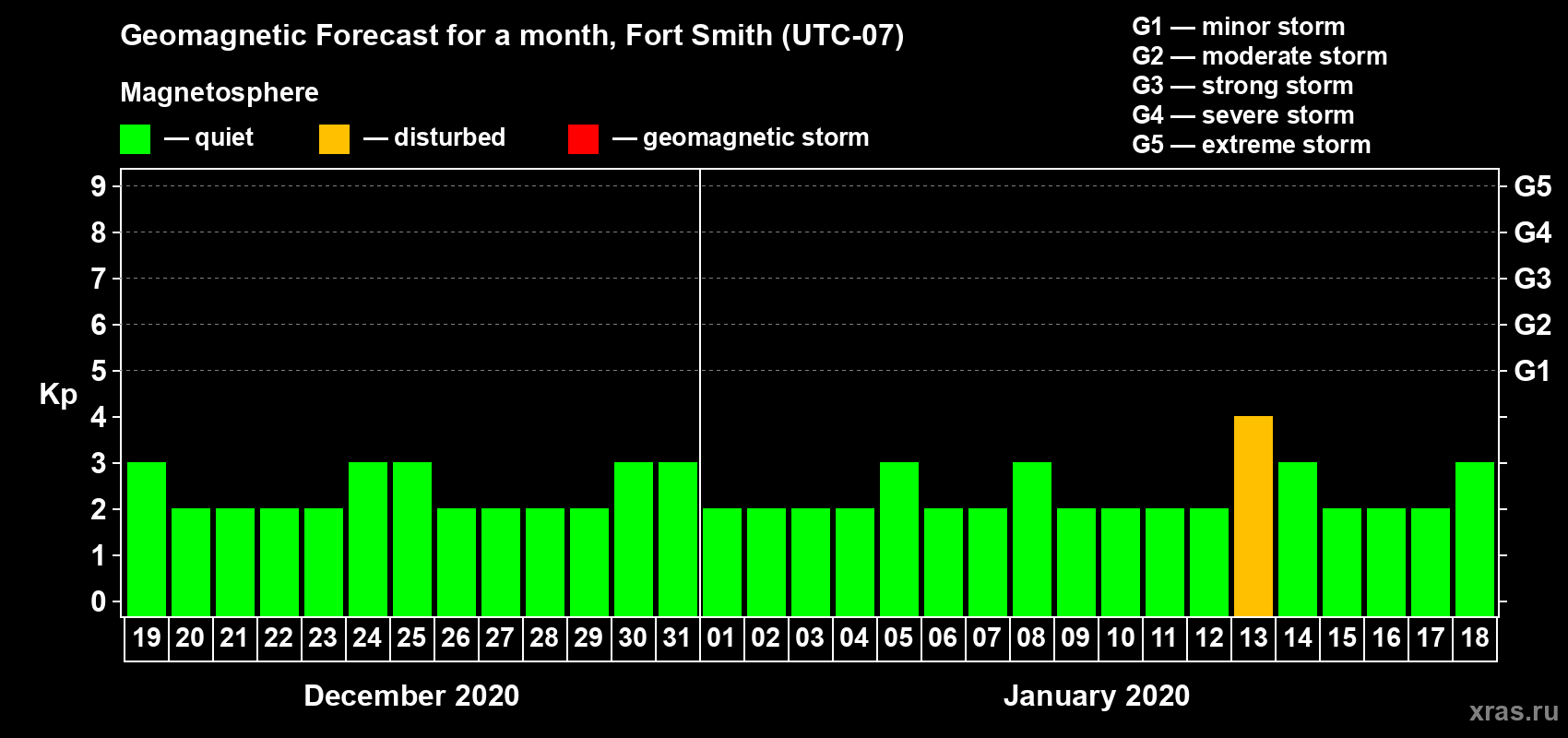1568x738 pixels.
Task: Click the green quiet legend swatch
Action: 135,139
